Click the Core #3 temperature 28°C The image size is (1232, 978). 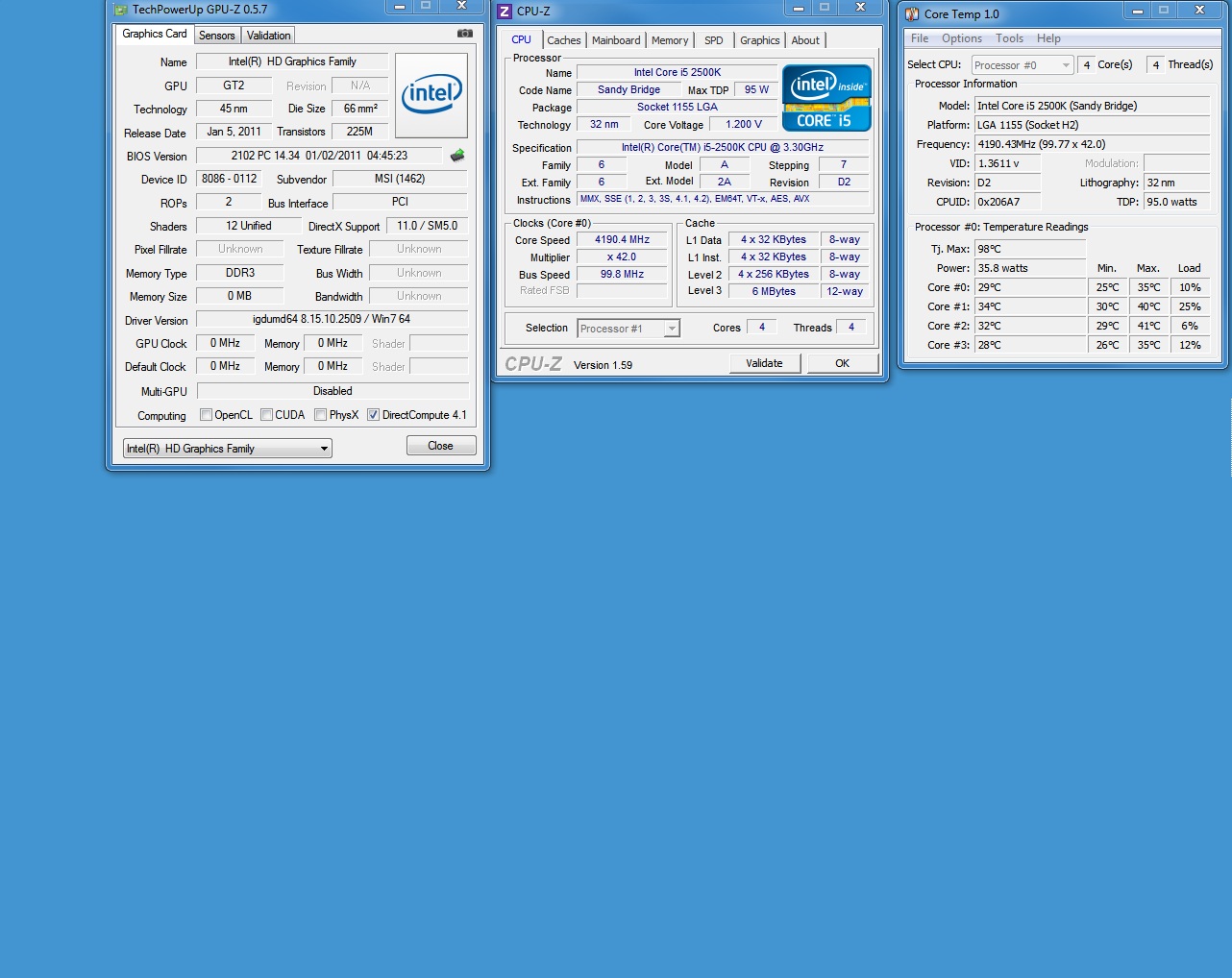click(1030, 345)
